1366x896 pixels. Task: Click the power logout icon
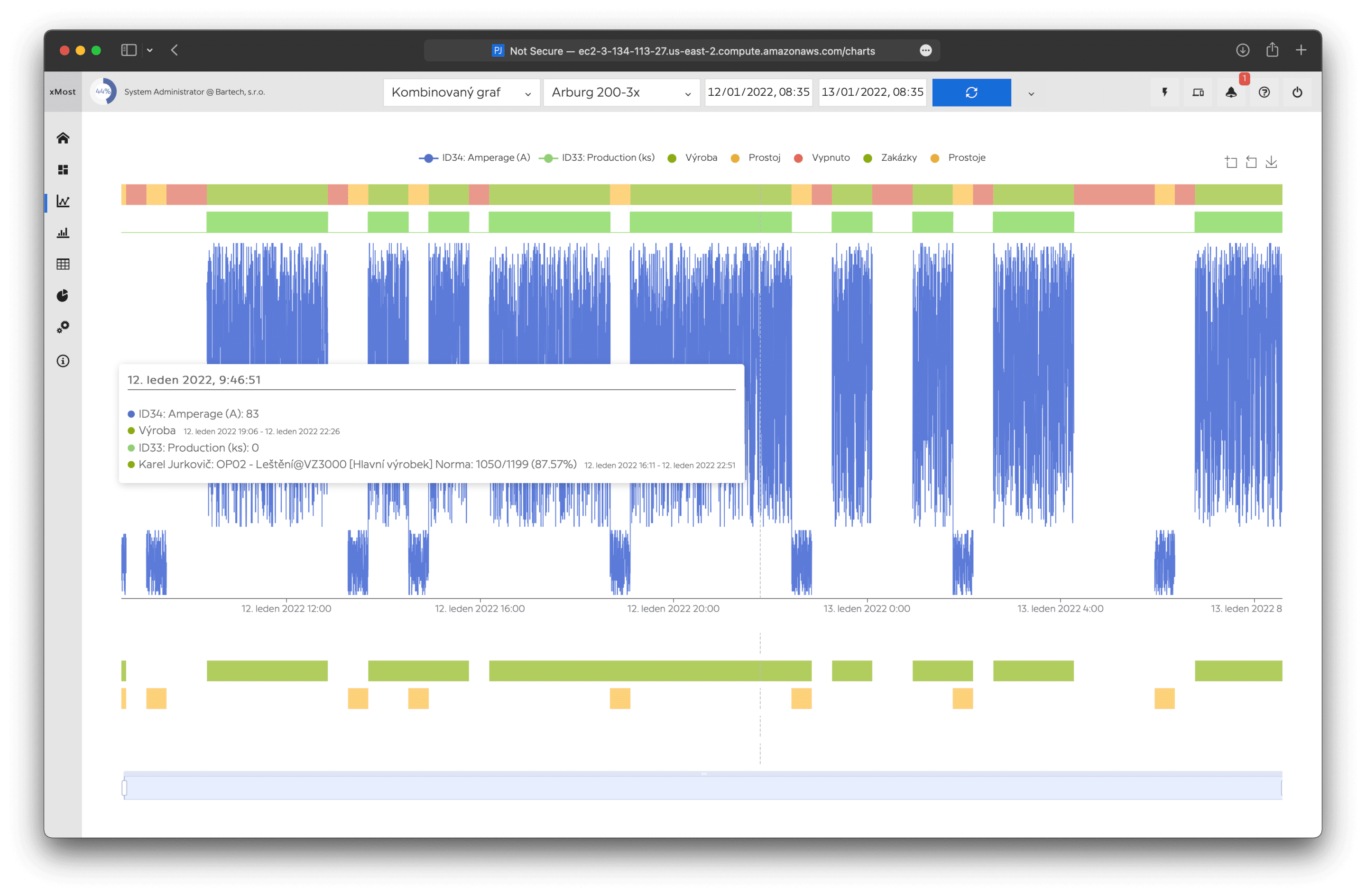(x=1297, y=92)
